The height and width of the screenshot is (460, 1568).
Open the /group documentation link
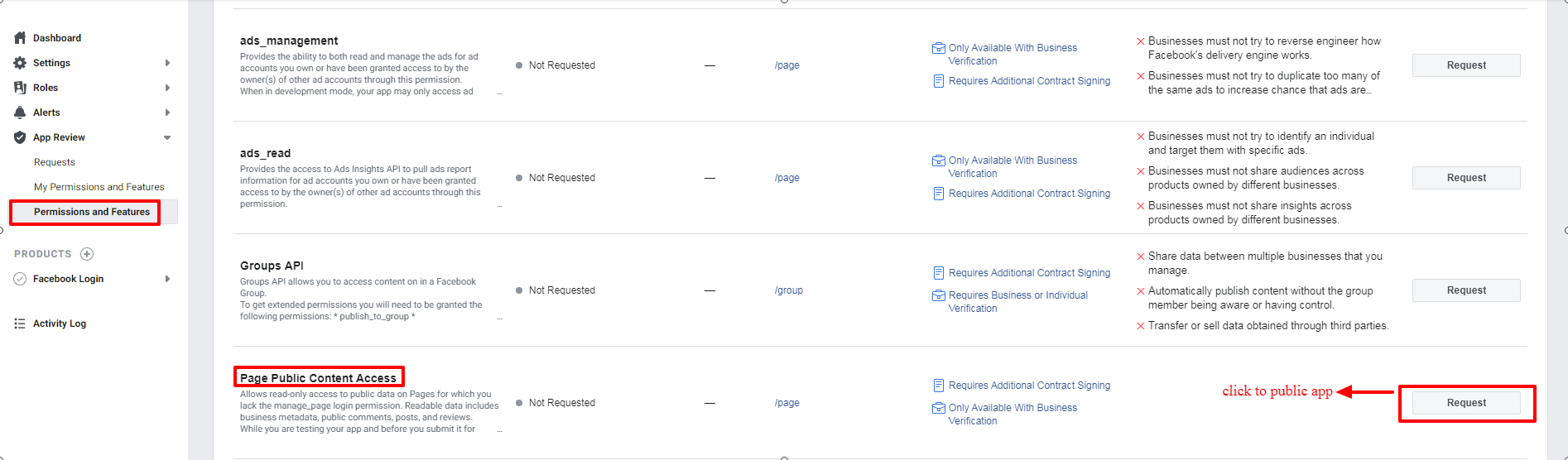point(788,290)
